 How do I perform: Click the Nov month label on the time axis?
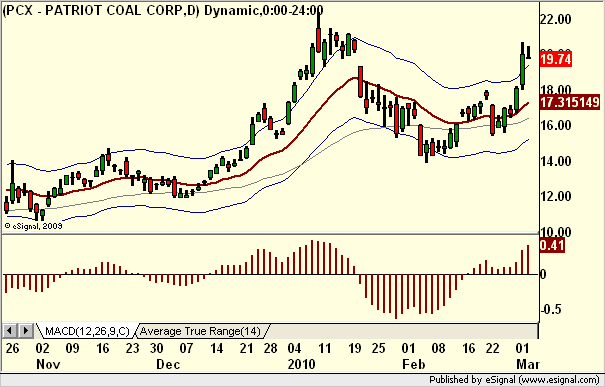tap(48, 364)
